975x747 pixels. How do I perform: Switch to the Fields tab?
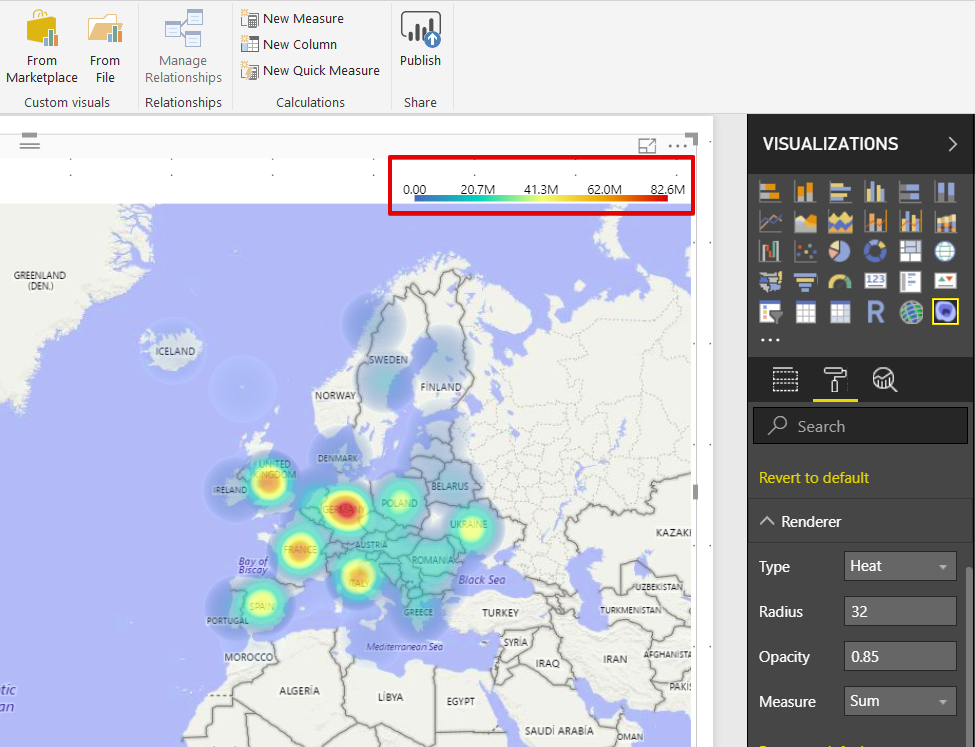click(786, 379)
